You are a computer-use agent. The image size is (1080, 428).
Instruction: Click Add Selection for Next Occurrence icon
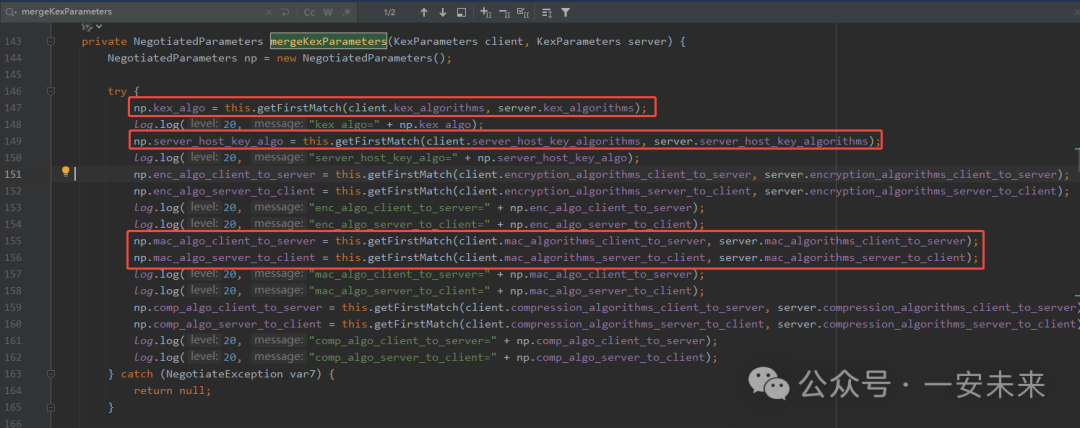point(486,13)
